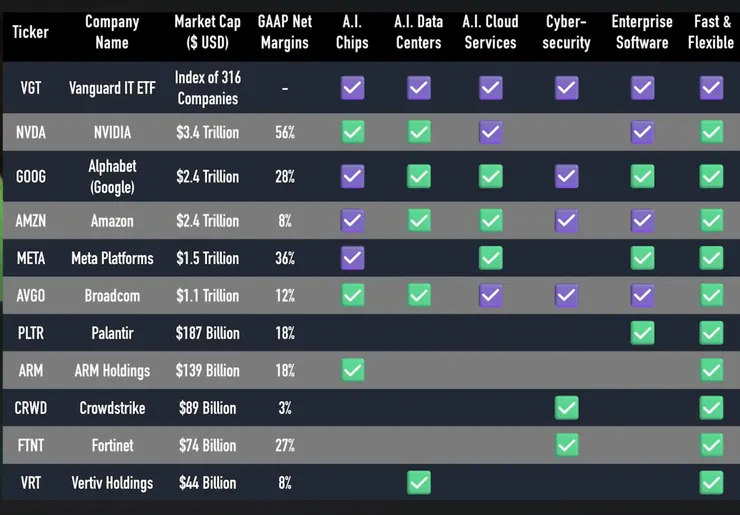Select the Market Cap column header

pyautogui.click(x=207, y=32)
